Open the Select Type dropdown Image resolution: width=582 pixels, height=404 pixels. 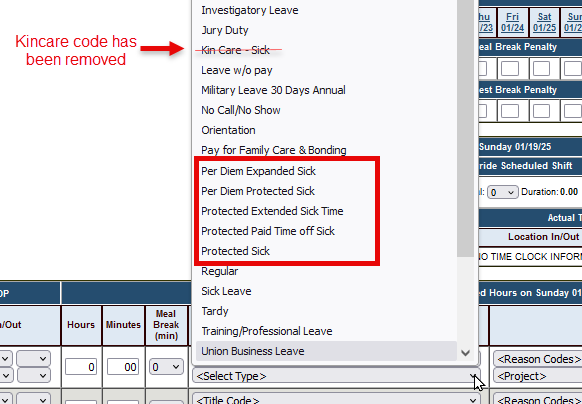coord(336,376)
